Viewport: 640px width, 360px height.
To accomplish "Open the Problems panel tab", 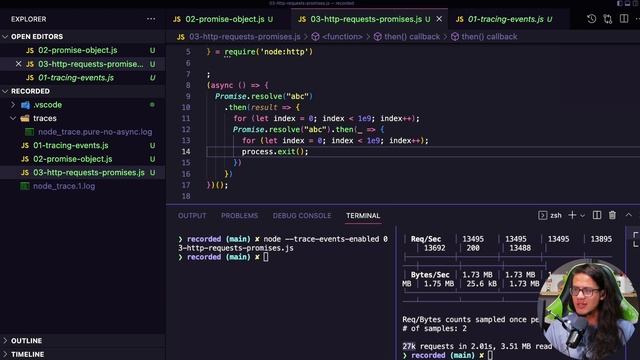I will (240, 216).
